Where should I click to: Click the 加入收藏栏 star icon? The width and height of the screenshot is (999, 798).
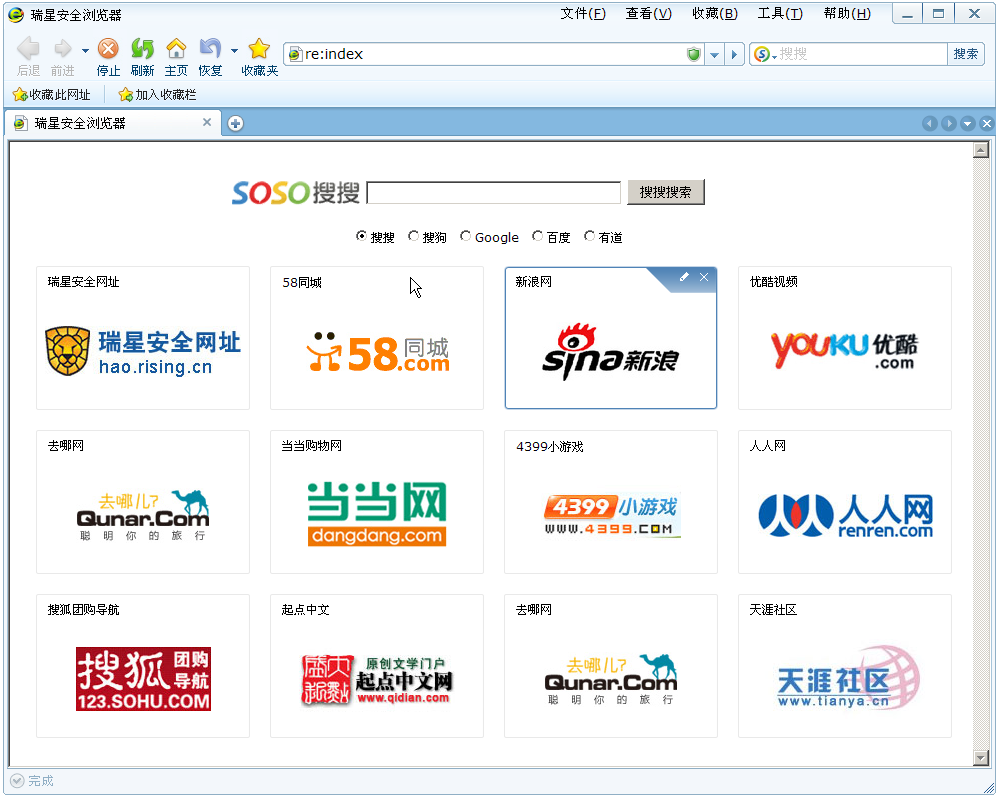[126, 96]
